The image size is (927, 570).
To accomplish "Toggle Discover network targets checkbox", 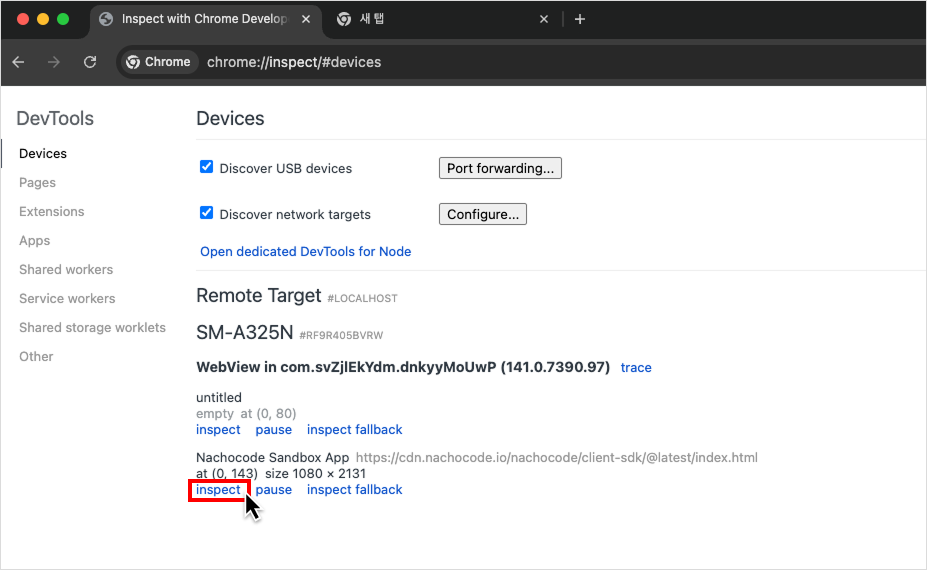I will tap(207, 213).
